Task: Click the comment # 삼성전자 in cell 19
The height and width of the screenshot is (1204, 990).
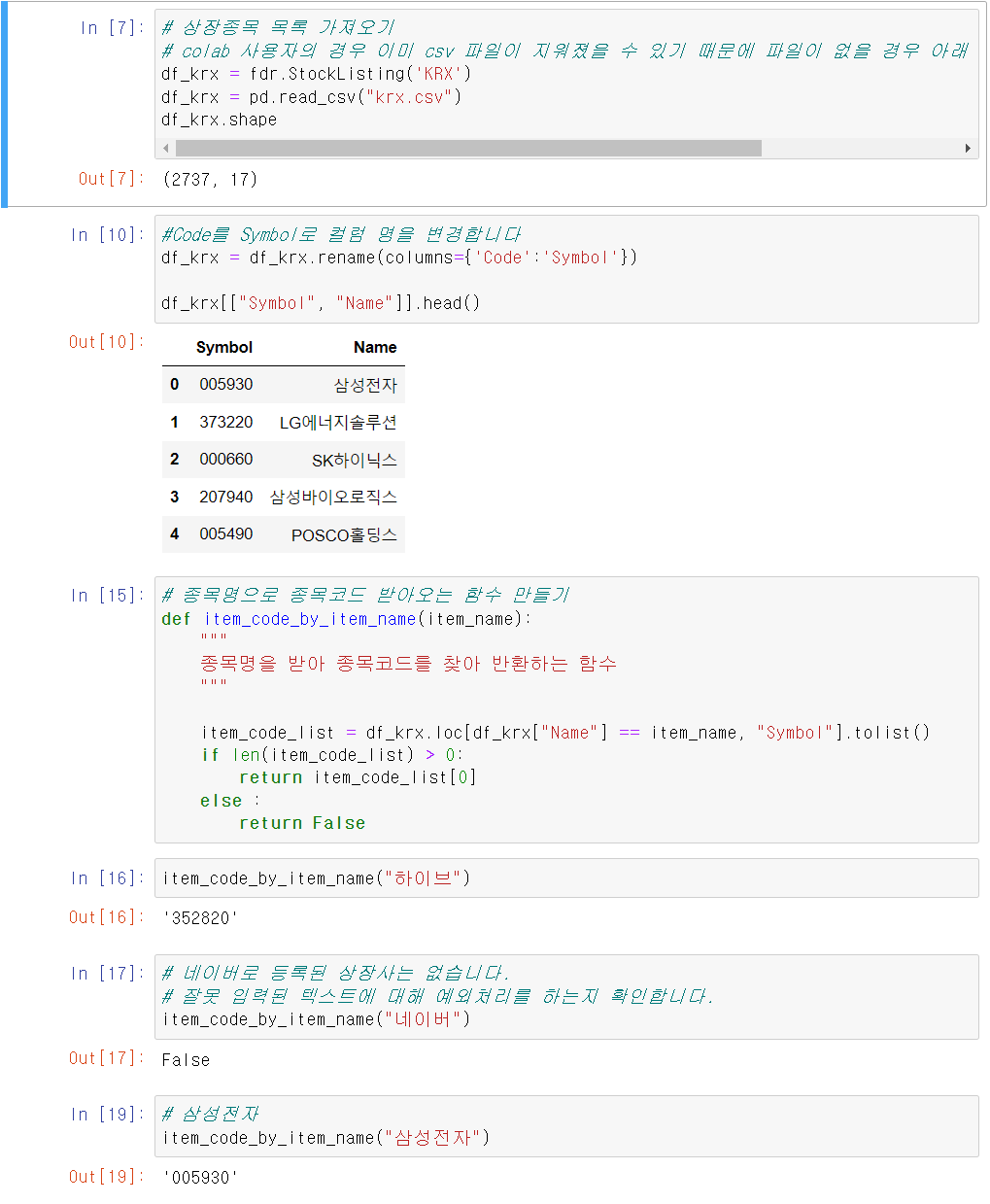Action: click(x=210, y=1115)
